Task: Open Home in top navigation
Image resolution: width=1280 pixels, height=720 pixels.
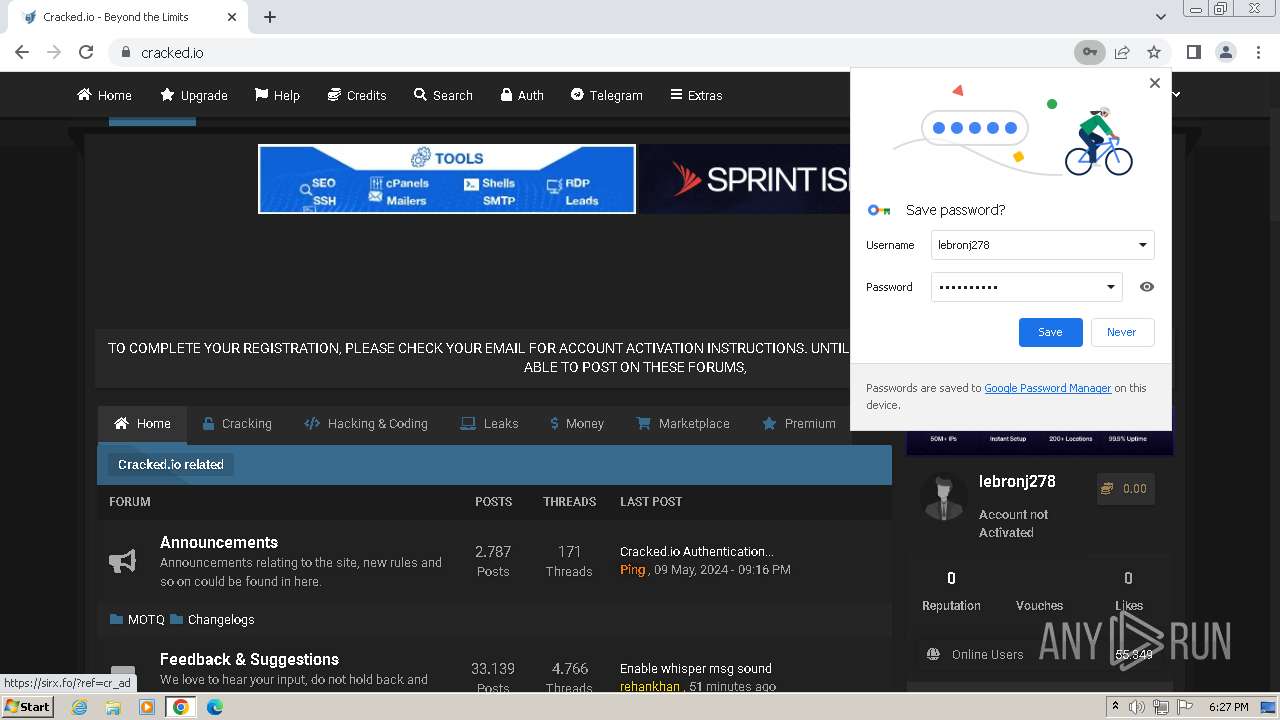Action: 104,95
